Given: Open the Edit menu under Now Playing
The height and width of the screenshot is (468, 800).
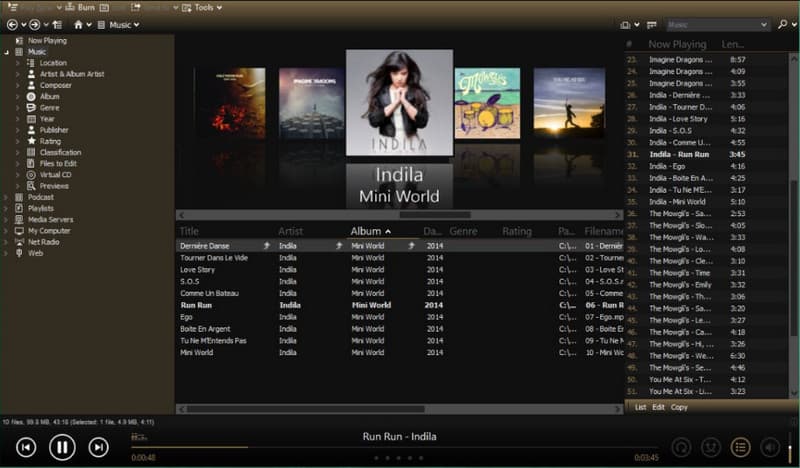Looking at the screenshot, I should (x=658, y=407).
